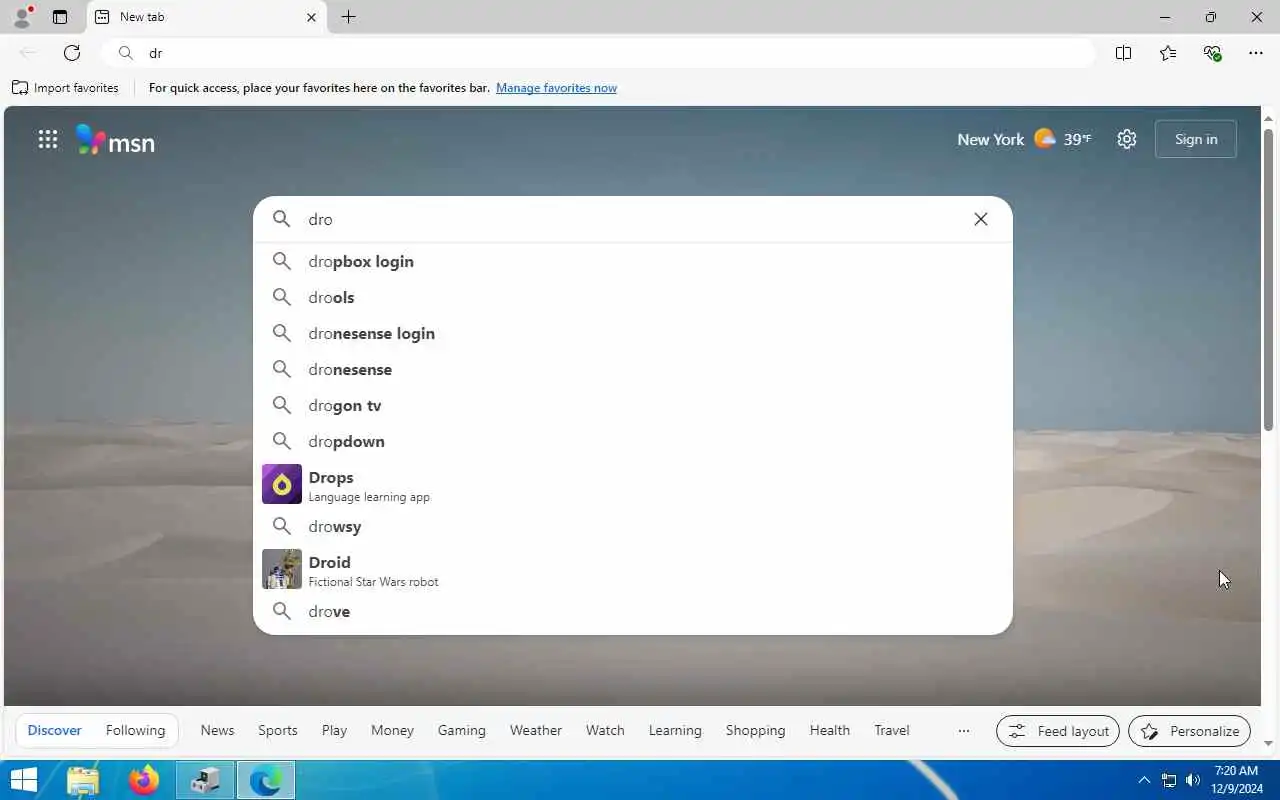This screenshot has height=800, width=1280.
Task: Click the MSN logo
Action: [x=116, y=141]
